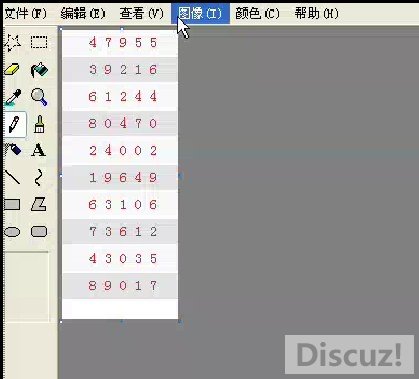Click the number row 3 9 2 1 6
This screenshot has height=379, width=419.
point(120,70)
